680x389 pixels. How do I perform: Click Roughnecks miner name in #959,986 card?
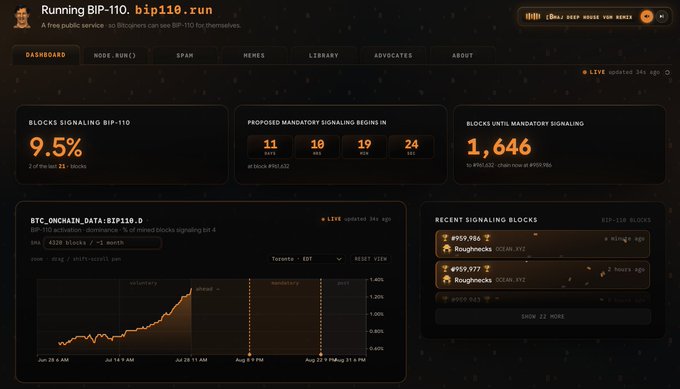[x=473, y=249]
